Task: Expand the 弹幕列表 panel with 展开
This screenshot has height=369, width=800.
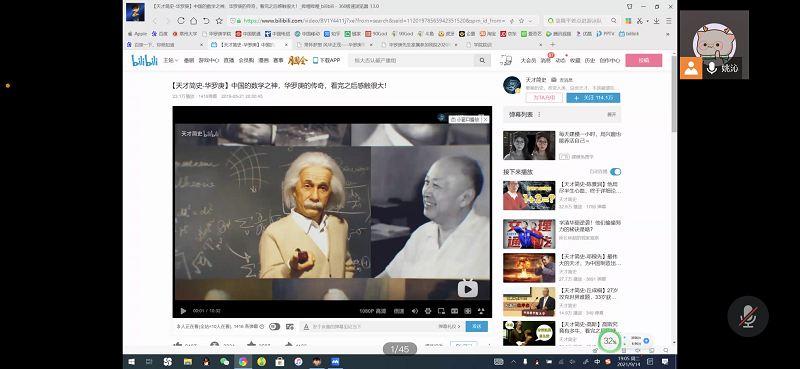Action: (611, 115)
